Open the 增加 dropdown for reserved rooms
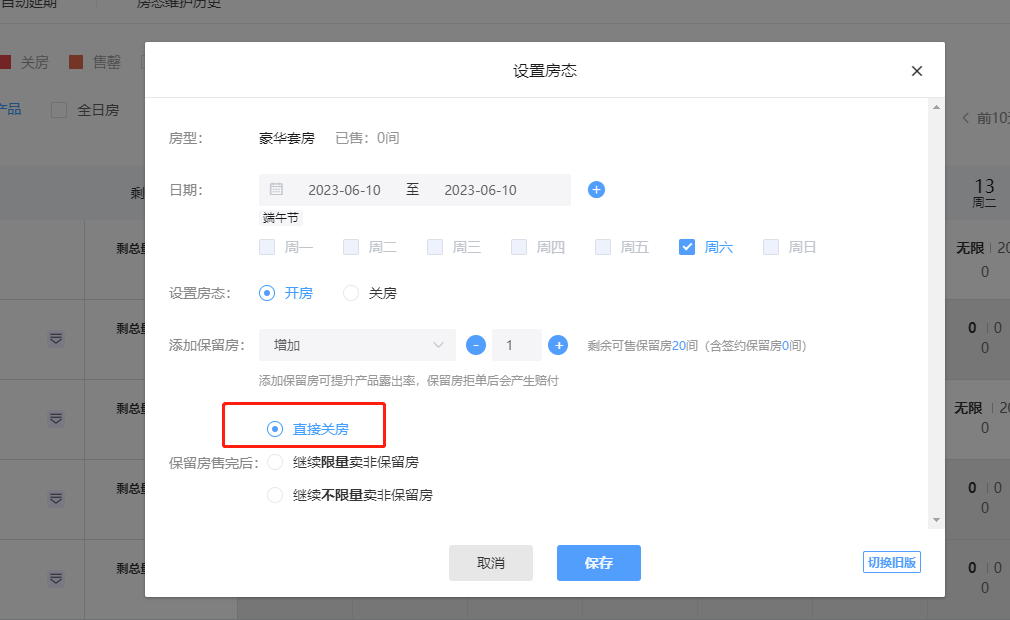This screenshot has width=1010, height=620. (357, 345)
